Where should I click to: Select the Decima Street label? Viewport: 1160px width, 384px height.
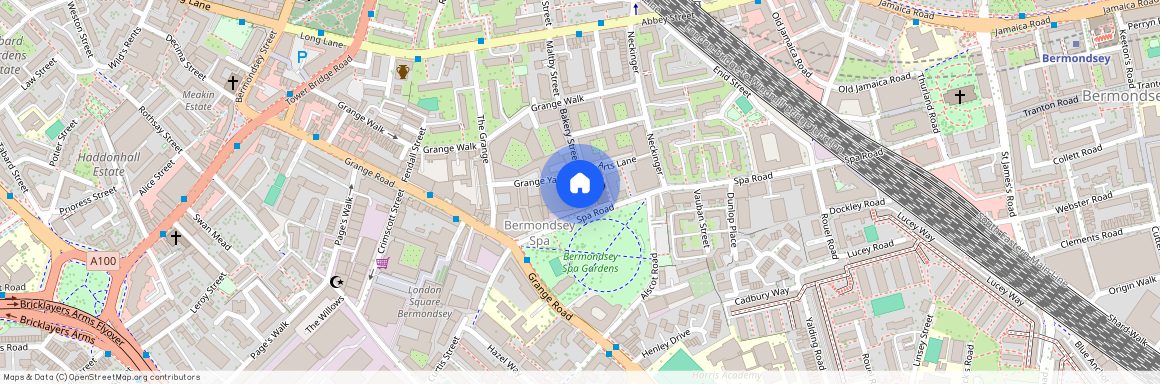tap(186, 58)
